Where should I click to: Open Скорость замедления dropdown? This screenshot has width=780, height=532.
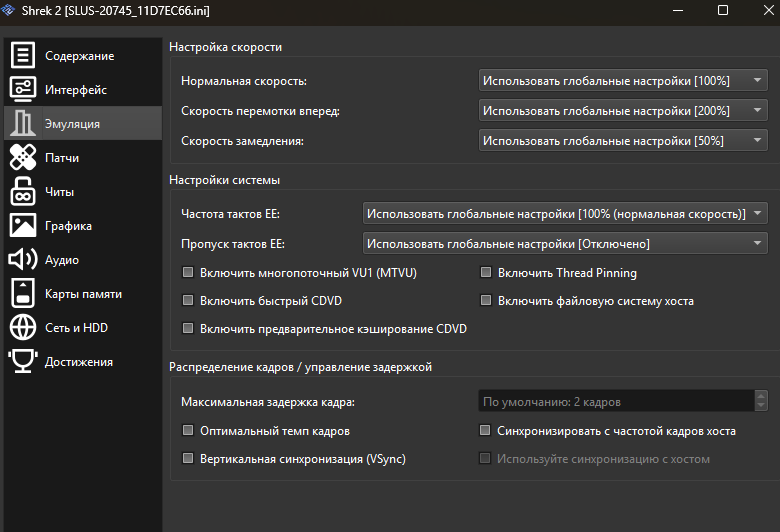click(623, 140)
